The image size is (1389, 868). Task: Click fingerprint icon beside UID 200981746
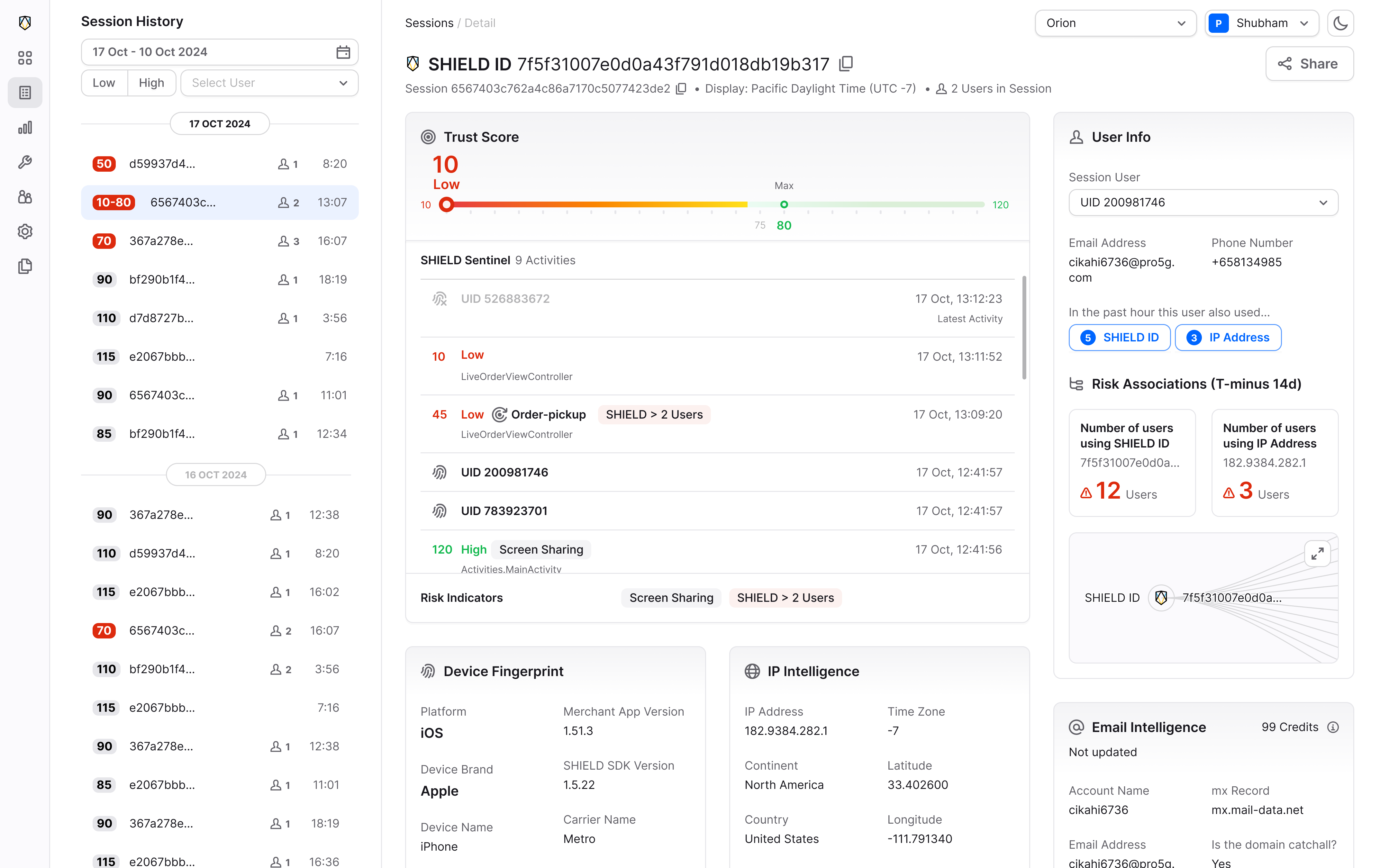pos(440,473)
